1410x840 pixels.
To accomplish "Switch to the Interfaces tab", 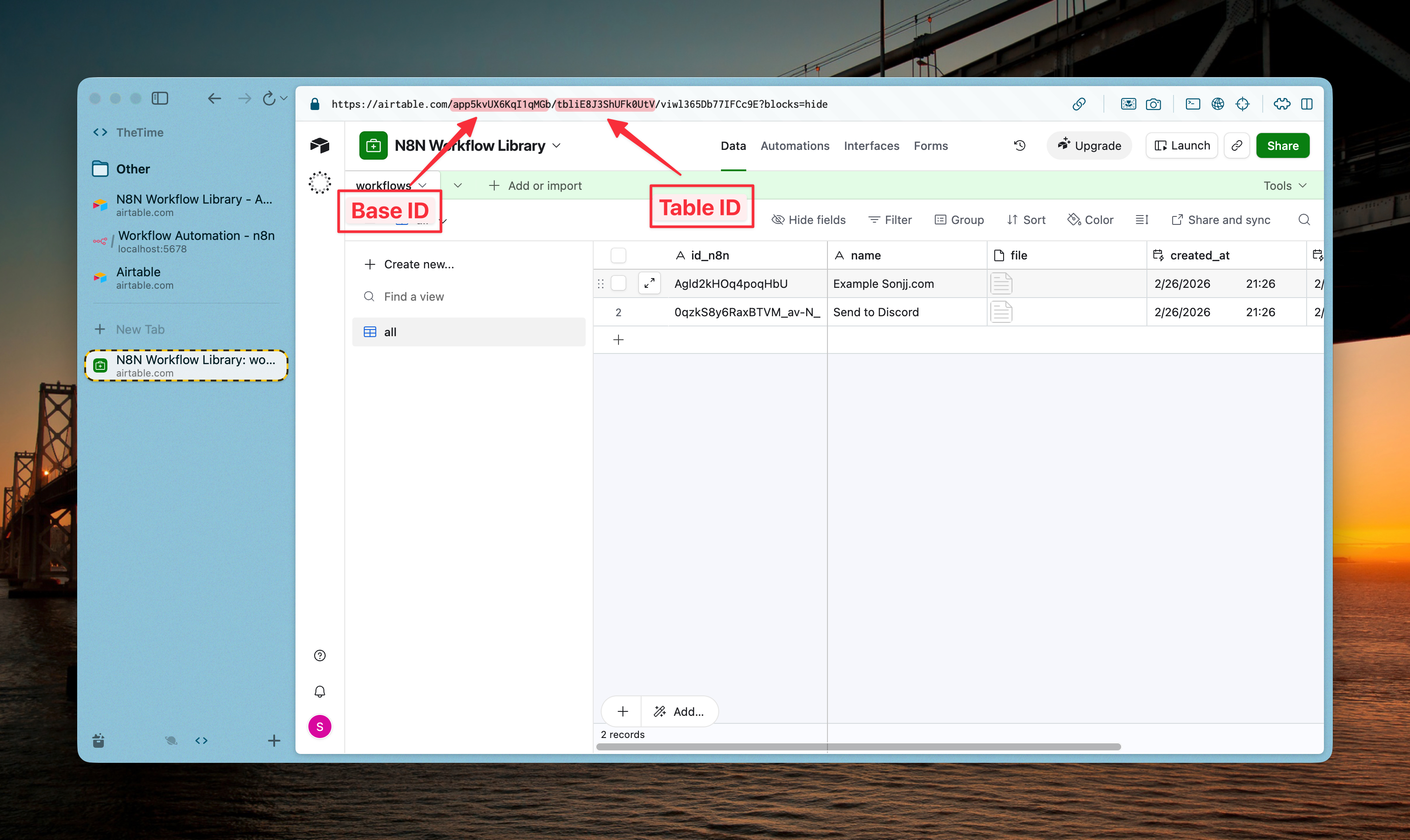I will 871,145.
